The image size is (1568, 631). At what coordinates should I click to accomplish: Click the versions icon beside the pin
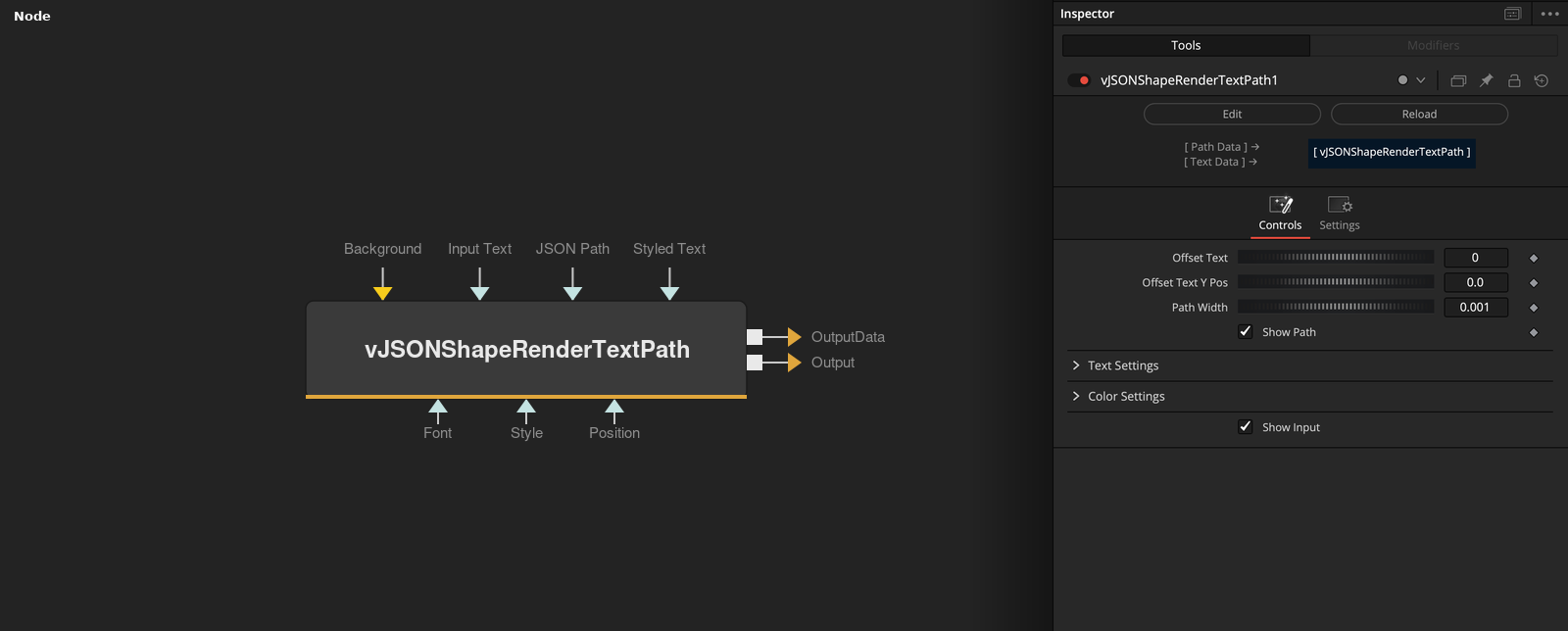(x=1458, y=80)
